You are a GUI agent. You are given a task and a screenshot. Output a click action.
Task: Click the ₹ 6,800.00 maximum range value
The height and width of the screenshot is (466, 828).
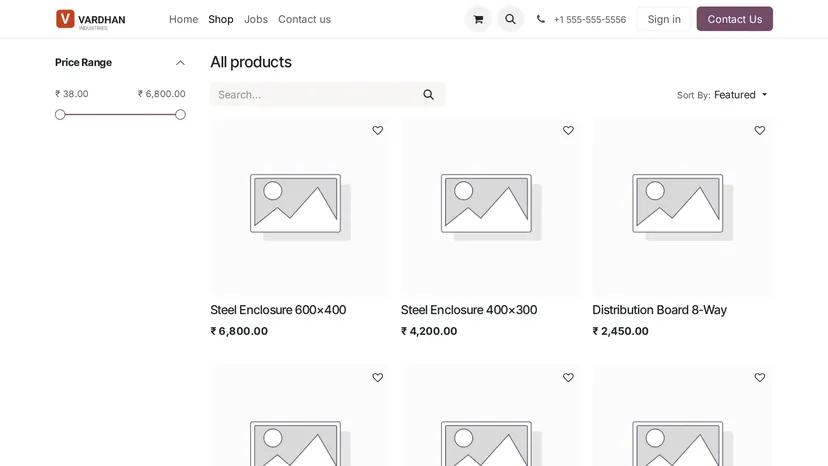coord(162,94)
